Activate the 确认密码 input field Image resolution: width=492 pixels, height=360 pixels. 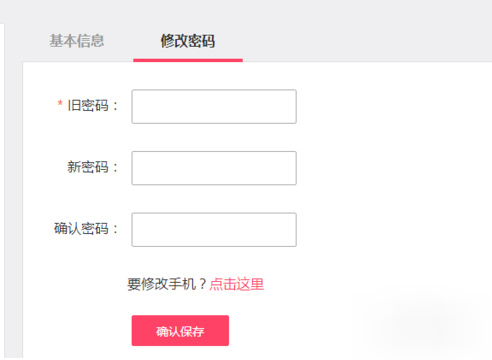tap(214, 230)
